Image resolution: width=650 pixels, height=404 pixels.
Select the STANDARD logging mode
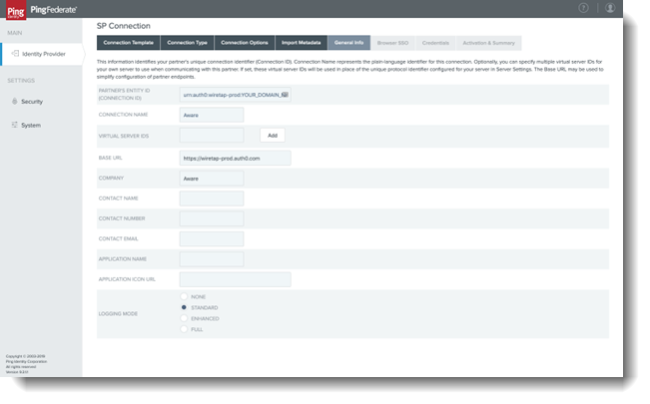tap(183, 308)
